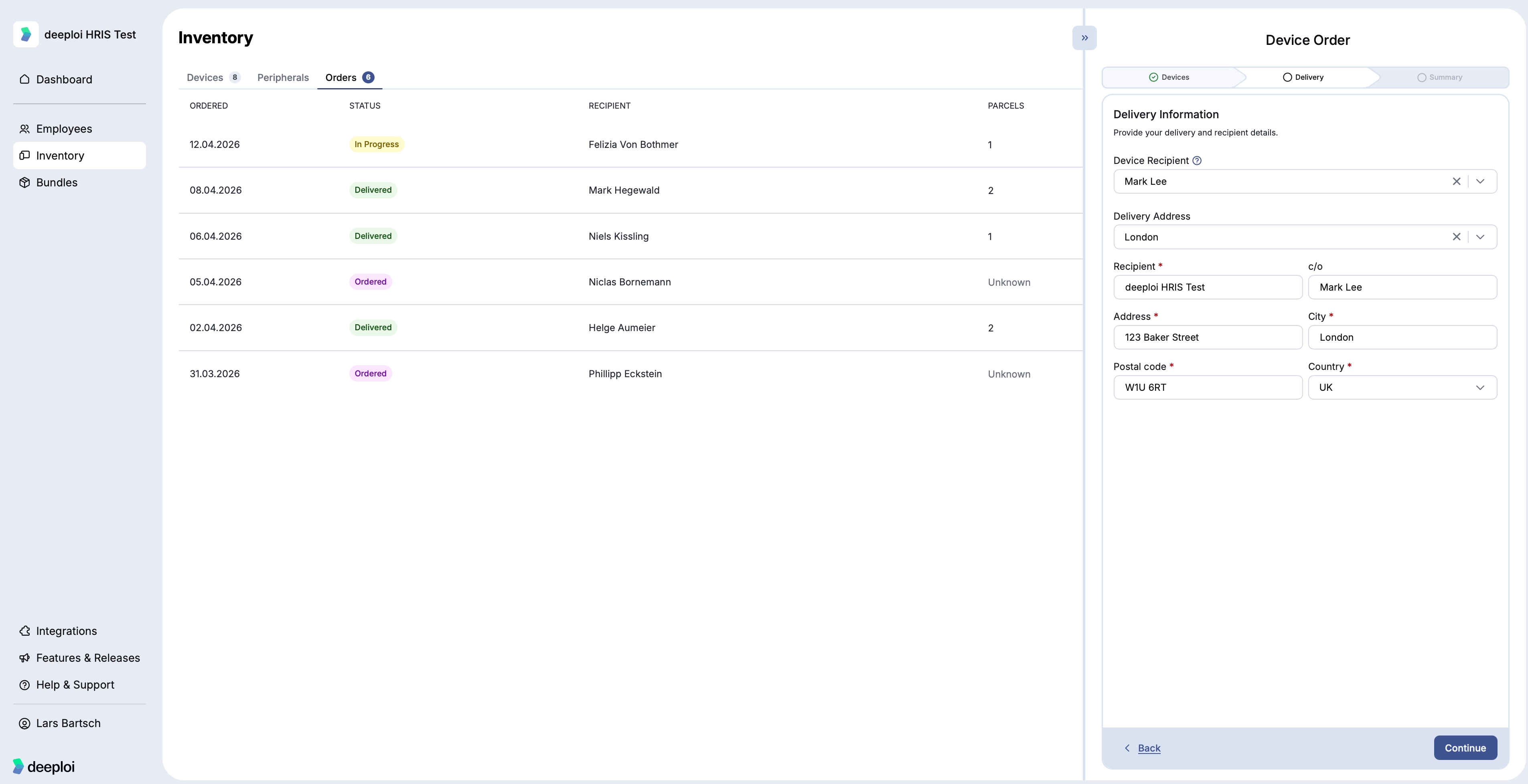Click the c/o input field
The height and width of the screenshot is (784, 1528).
click(1402, 287)
